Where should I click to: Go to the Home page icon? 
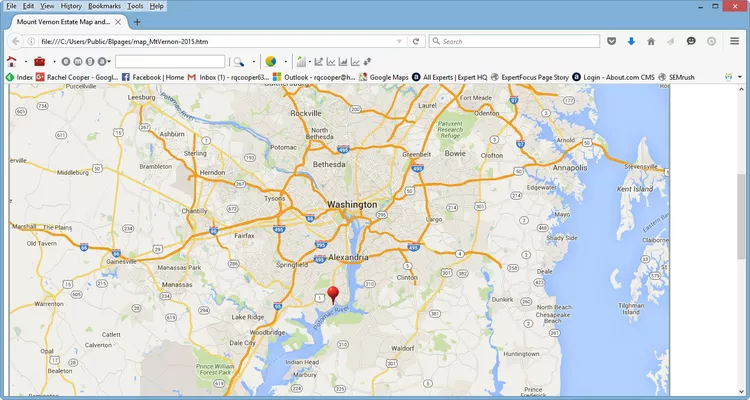[x=651, y=41]
